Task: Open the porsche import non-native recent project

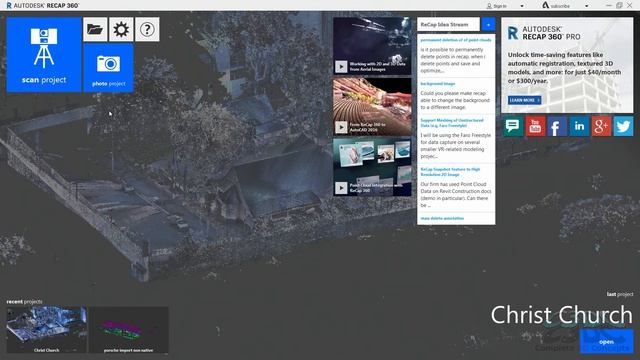Action: pyautogui.click(x=129, y=330)
